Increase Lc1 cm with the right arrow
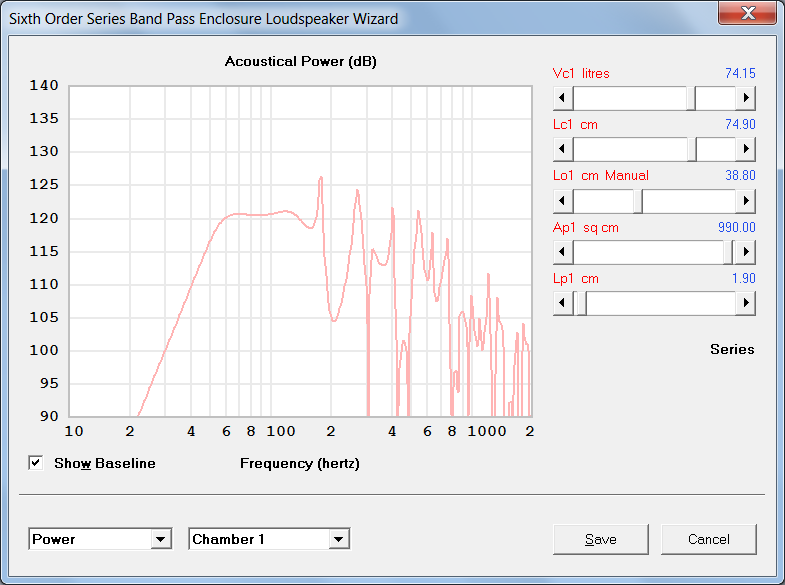This screenshot has height=585, width=785. click(745, 149)
